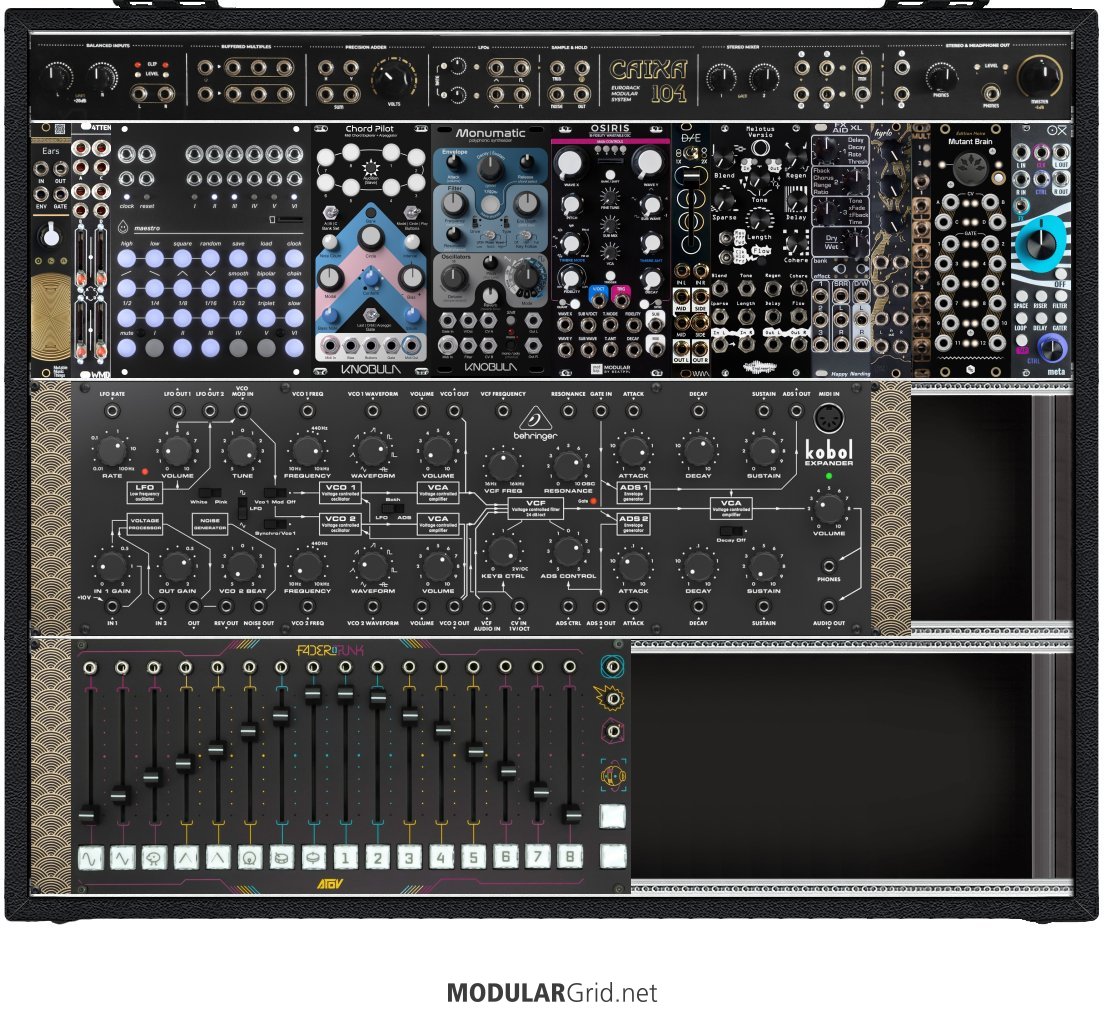Image resolution: width=1106 pixels, height=1014 pixels.
Task: Turn the Kobol TUNE knob
Action: pyautogui.click(x=242, y=450)
